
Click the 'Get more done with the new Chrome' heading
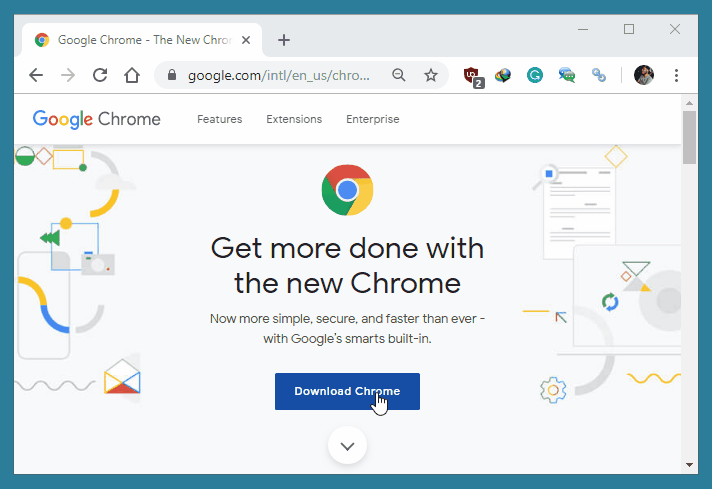(347, 266)
